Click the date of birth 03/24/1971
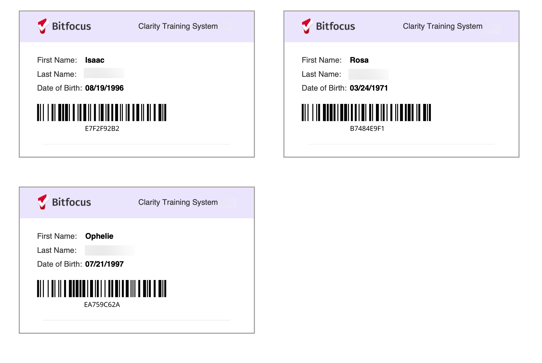 369,88
